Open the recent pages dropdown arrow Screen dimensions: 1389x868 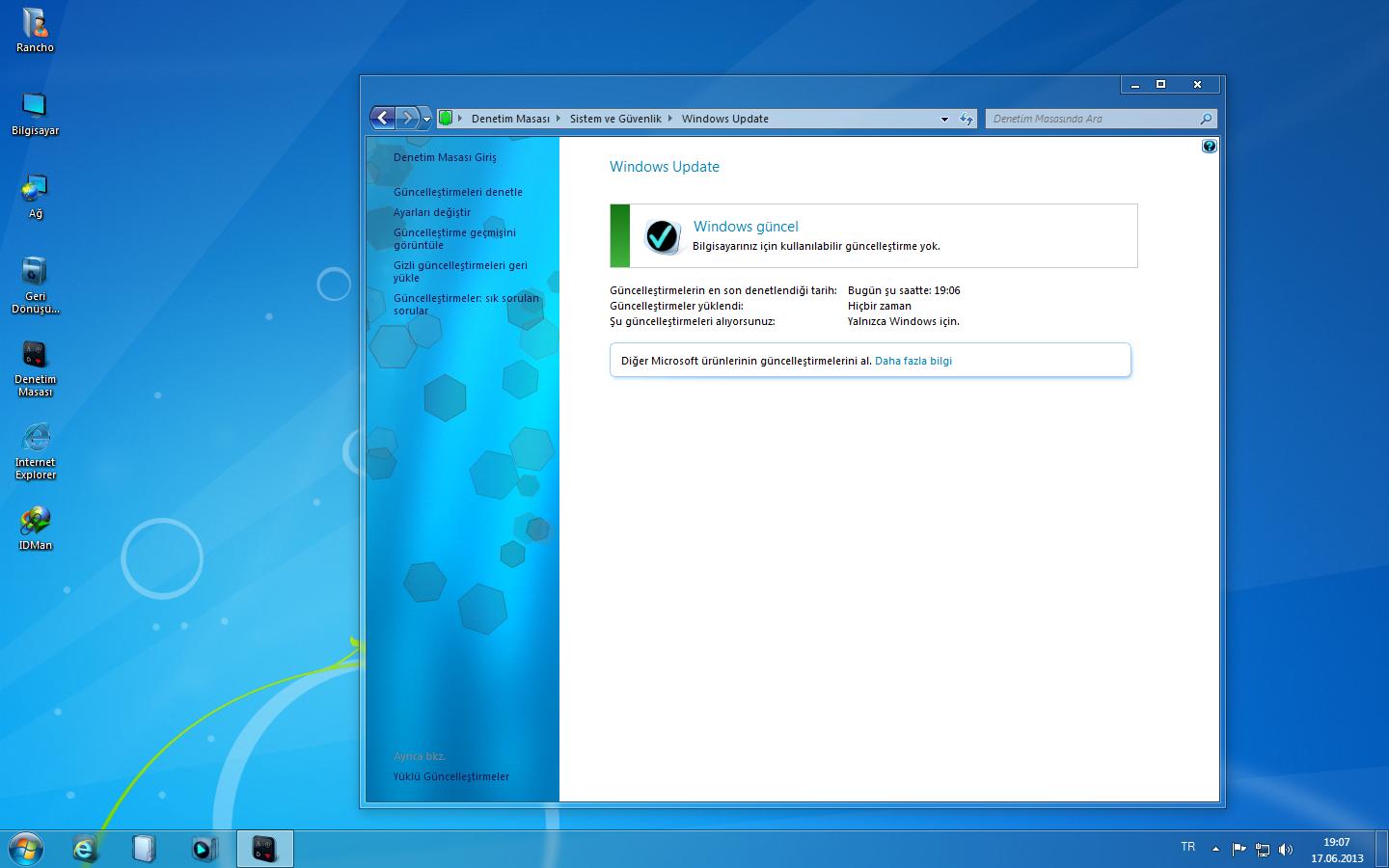coord(426,119)
